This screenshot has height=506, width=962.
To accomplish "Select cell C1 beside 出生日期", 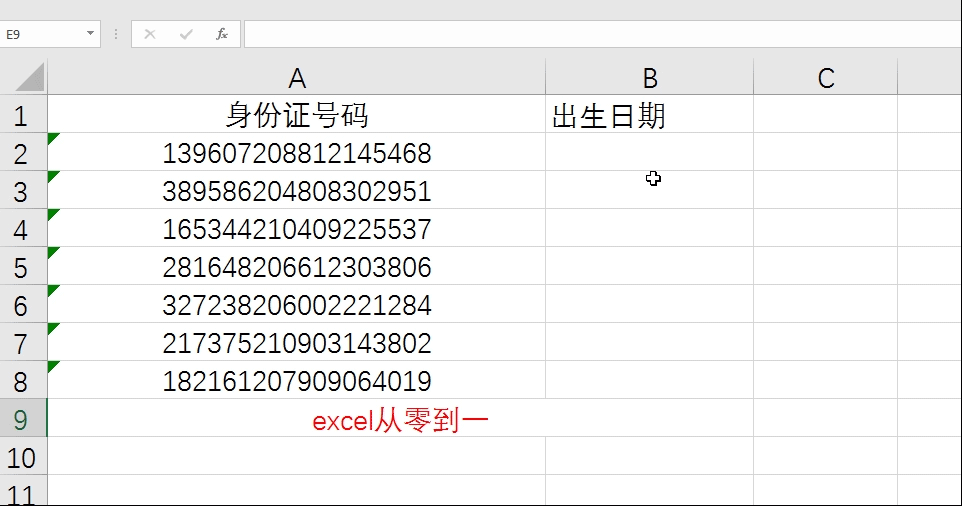I will (x=826, y=115).
